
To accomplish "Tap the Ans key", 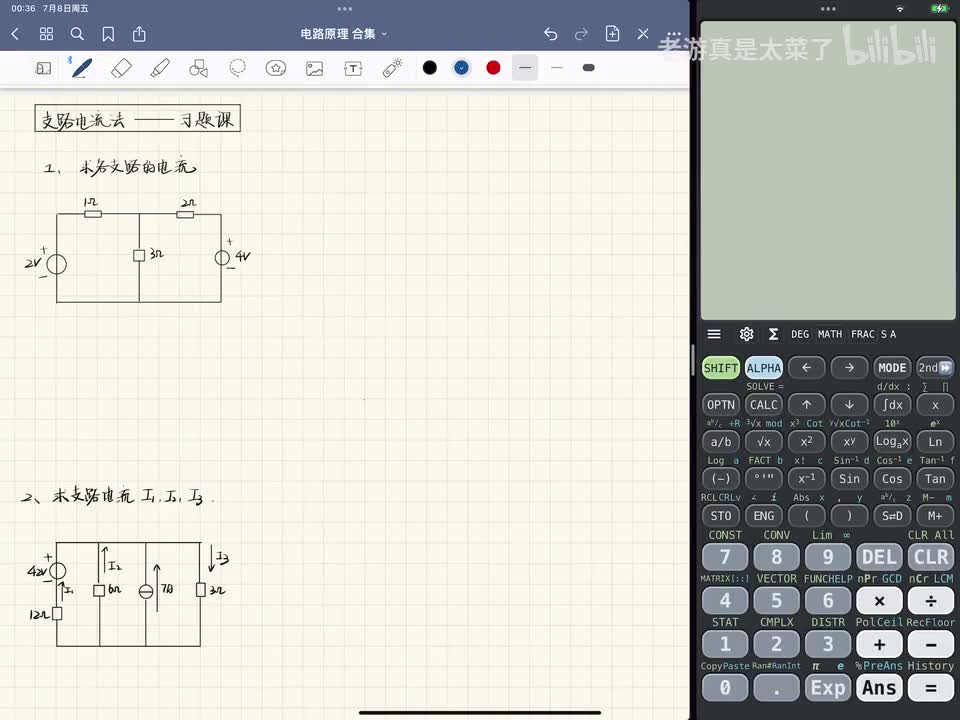I will 879,688.
